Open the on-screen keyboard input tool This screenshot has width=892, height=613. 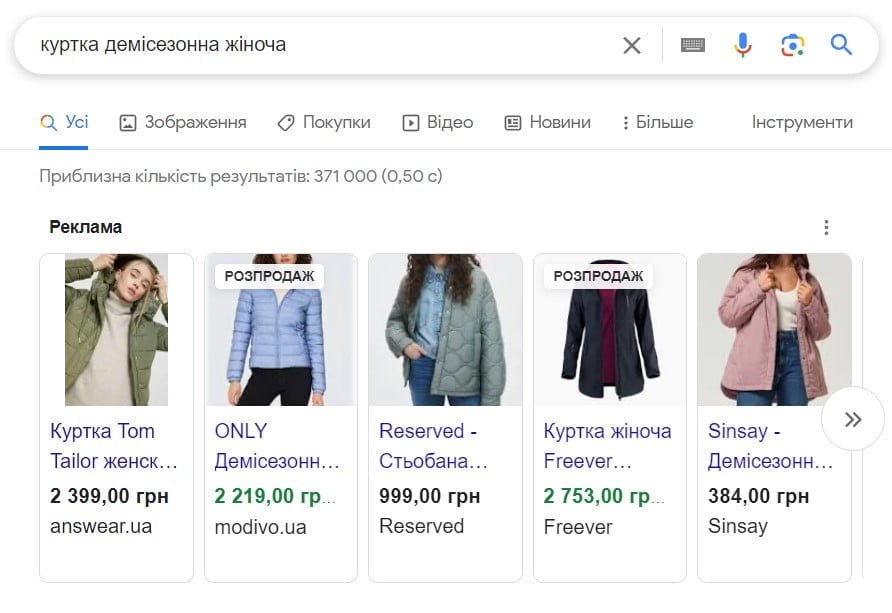693,45
